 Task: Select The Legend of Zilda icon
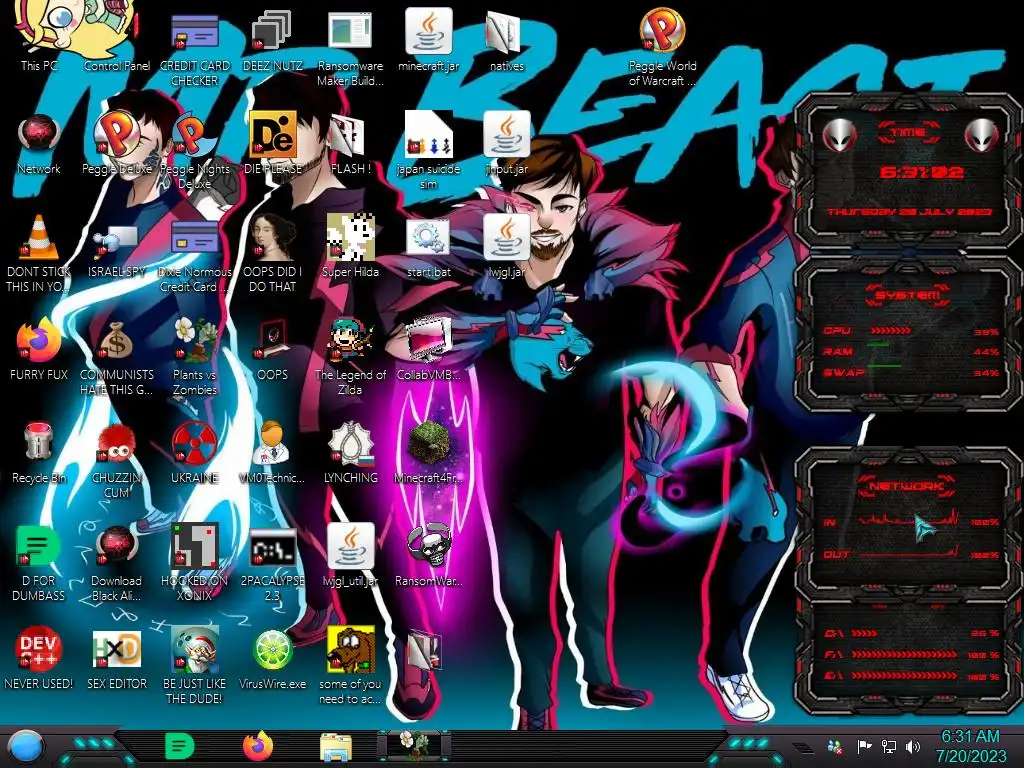350,357
